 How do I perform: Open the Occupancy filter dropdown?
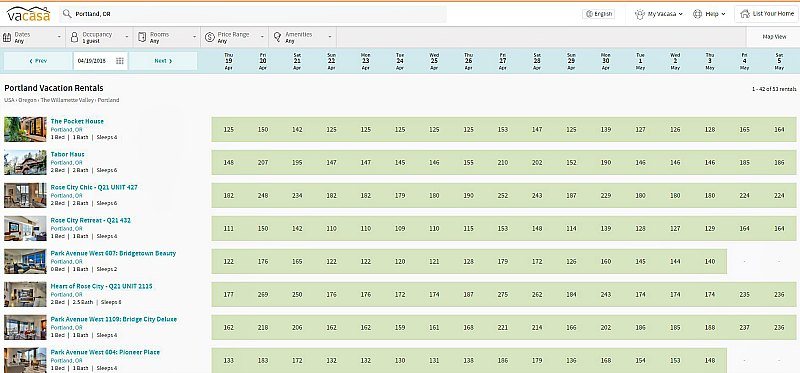[x=99, y=37]
